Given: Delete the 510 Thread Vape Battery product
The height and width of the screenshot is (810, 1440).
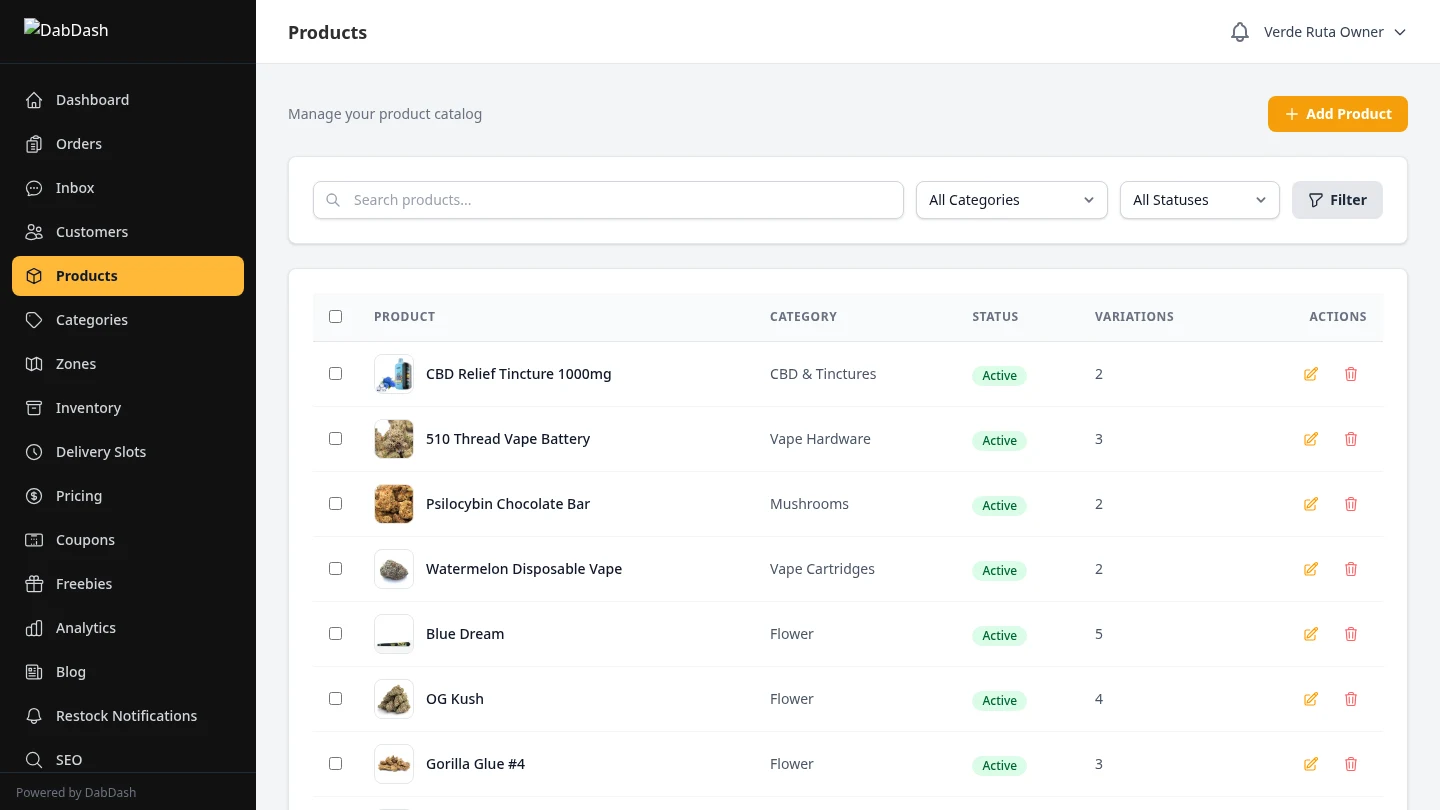Looking at the screenshot, I should [1351, 439].
